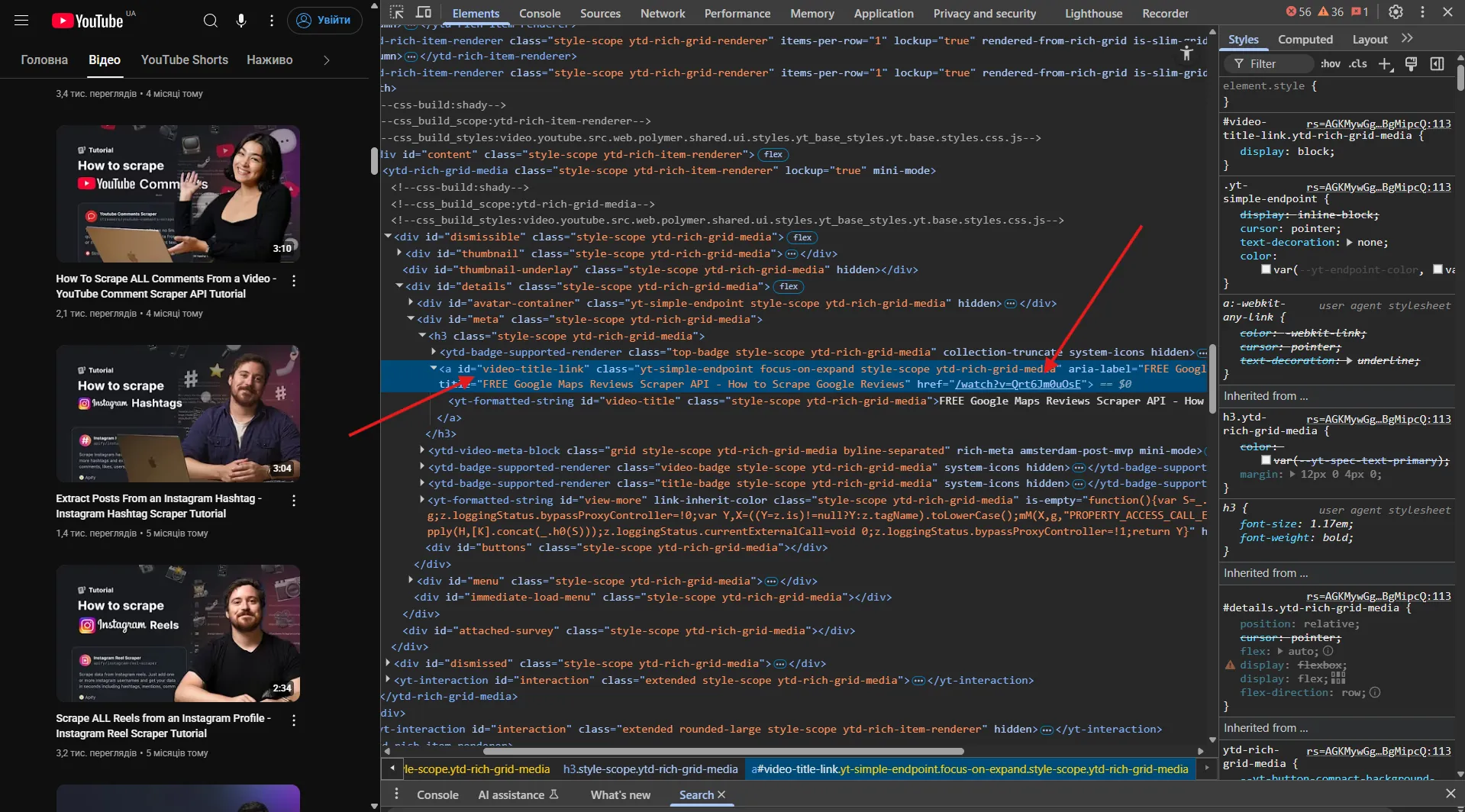Collapse the div id="details" node
The width and height of the screenshot is (1465, 812).
(x=399, y=286)
